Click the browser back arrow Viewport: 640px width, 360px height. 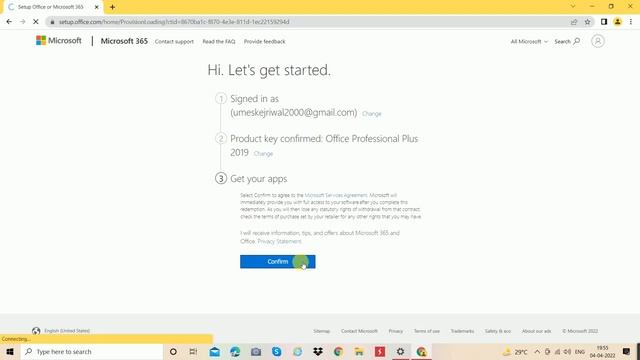tap(9, 22)
